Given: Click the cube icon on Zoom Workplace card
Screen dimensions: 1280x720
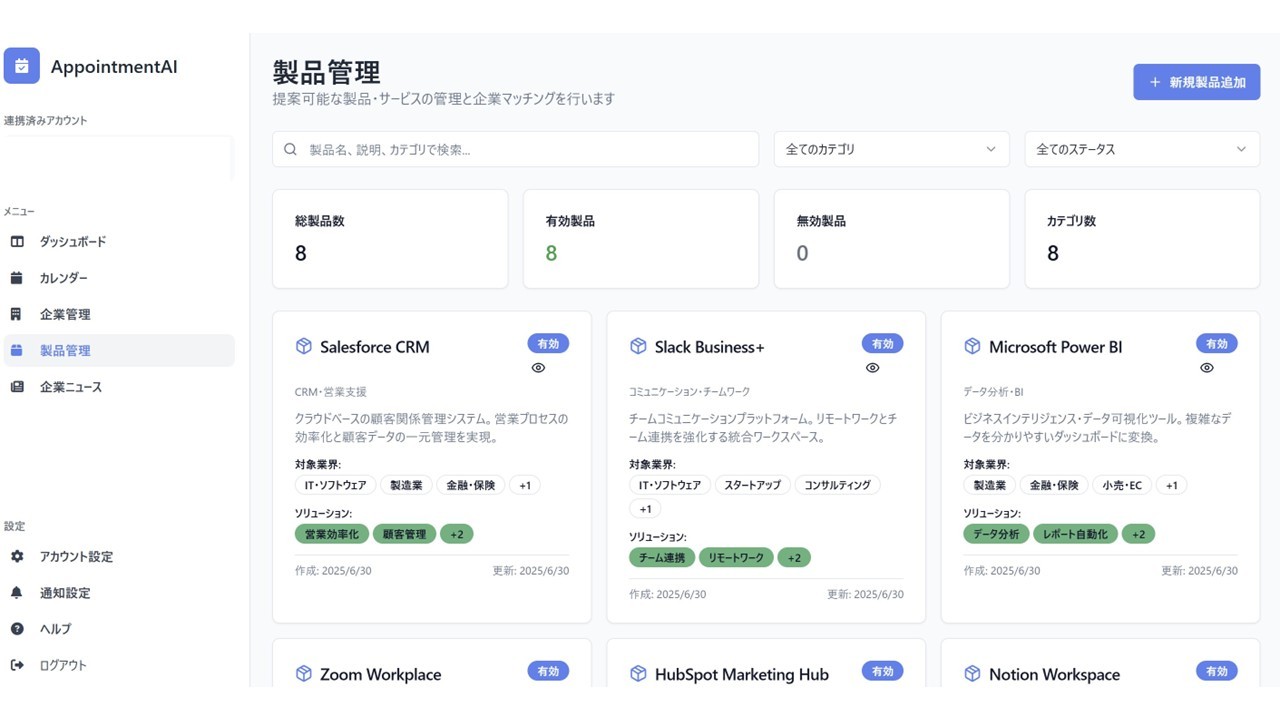Looking at the screenshot, I should click(x=304, y=674).
